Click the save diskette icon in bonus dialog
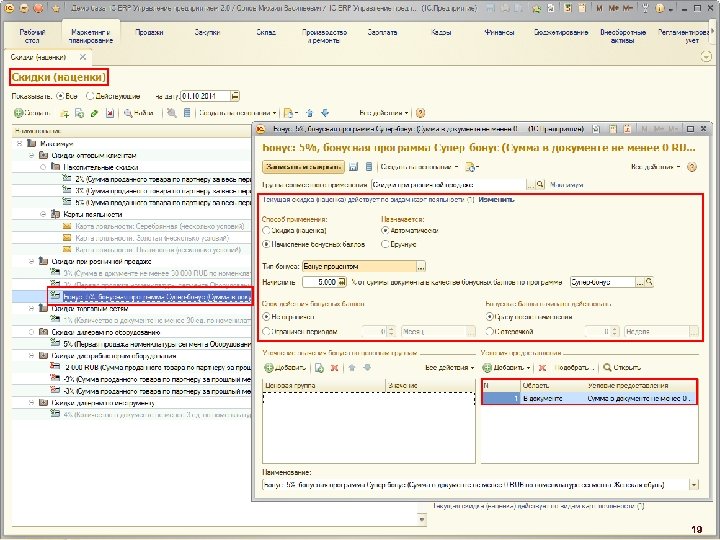 pyautogui.click(x=355, y=166)
